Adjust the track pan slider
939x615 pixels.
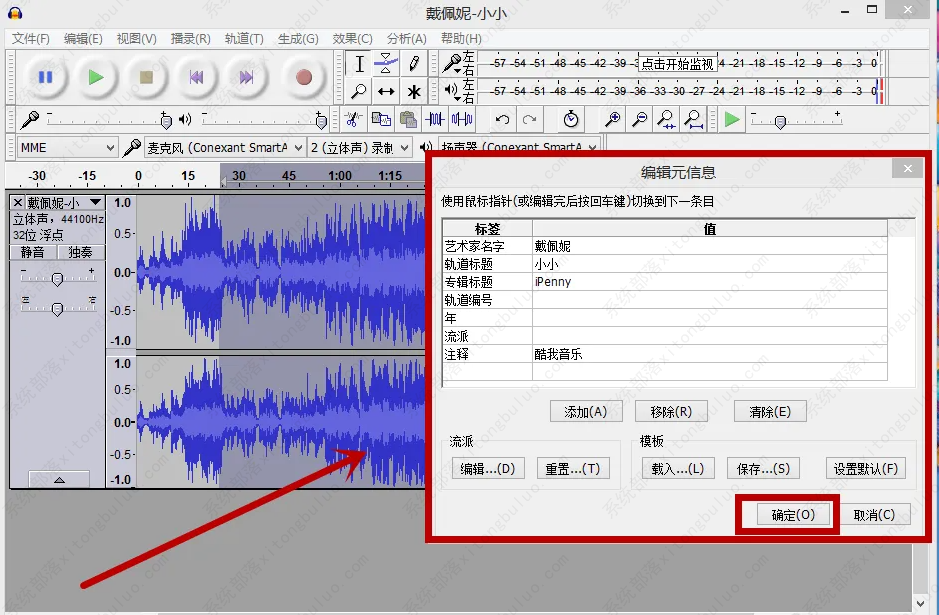[x=57, y=307]
